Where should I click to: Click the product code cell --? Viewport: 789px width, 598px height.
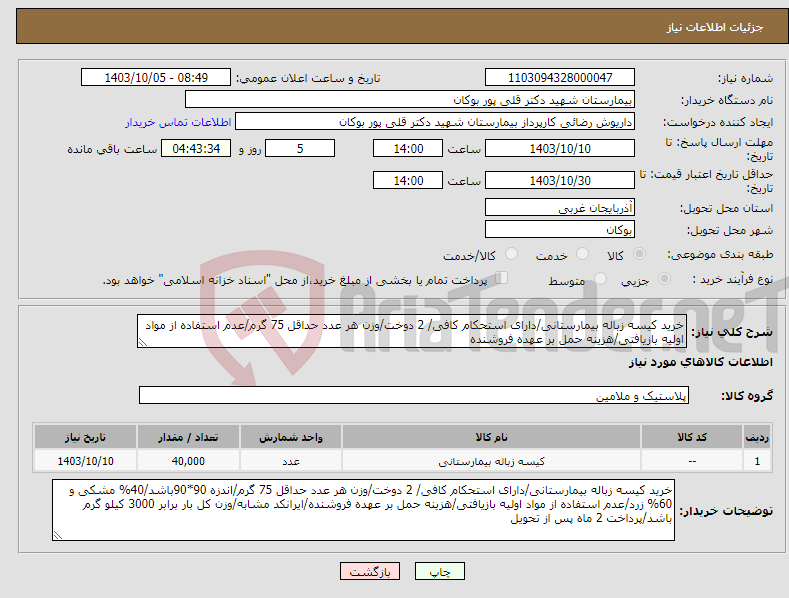(692, 461)
